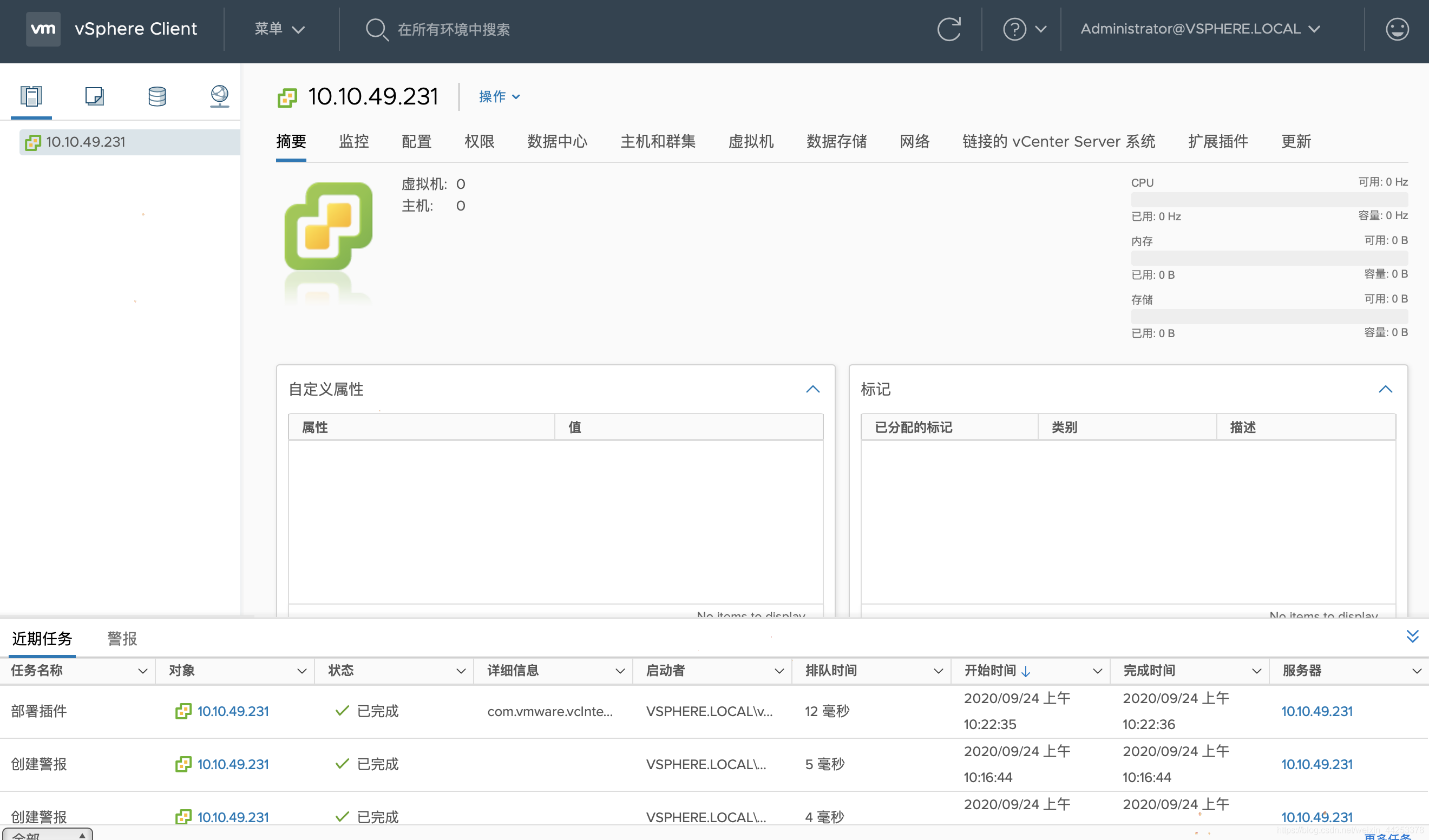Switch to the 虚拟机 tab
This screenshot has height=840, width=1429.
tap(751, 141)
